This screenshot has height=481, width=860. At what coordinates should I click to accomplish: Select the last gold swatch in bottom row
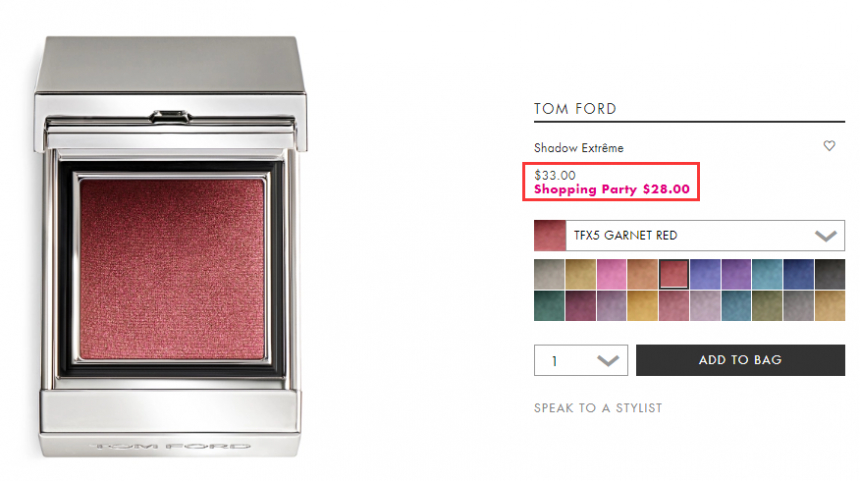(x=829, y=306)
